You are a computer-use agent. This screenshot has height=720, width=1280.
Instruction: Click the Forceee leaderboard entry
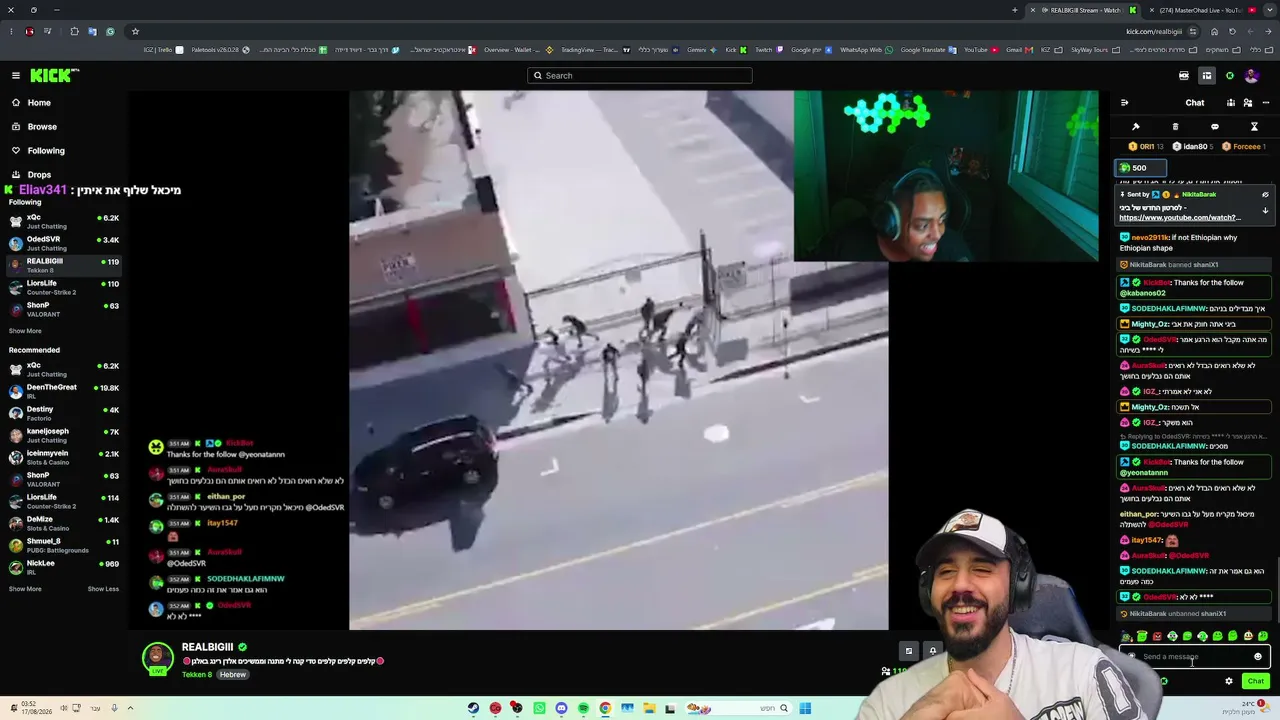point(1245,147)
